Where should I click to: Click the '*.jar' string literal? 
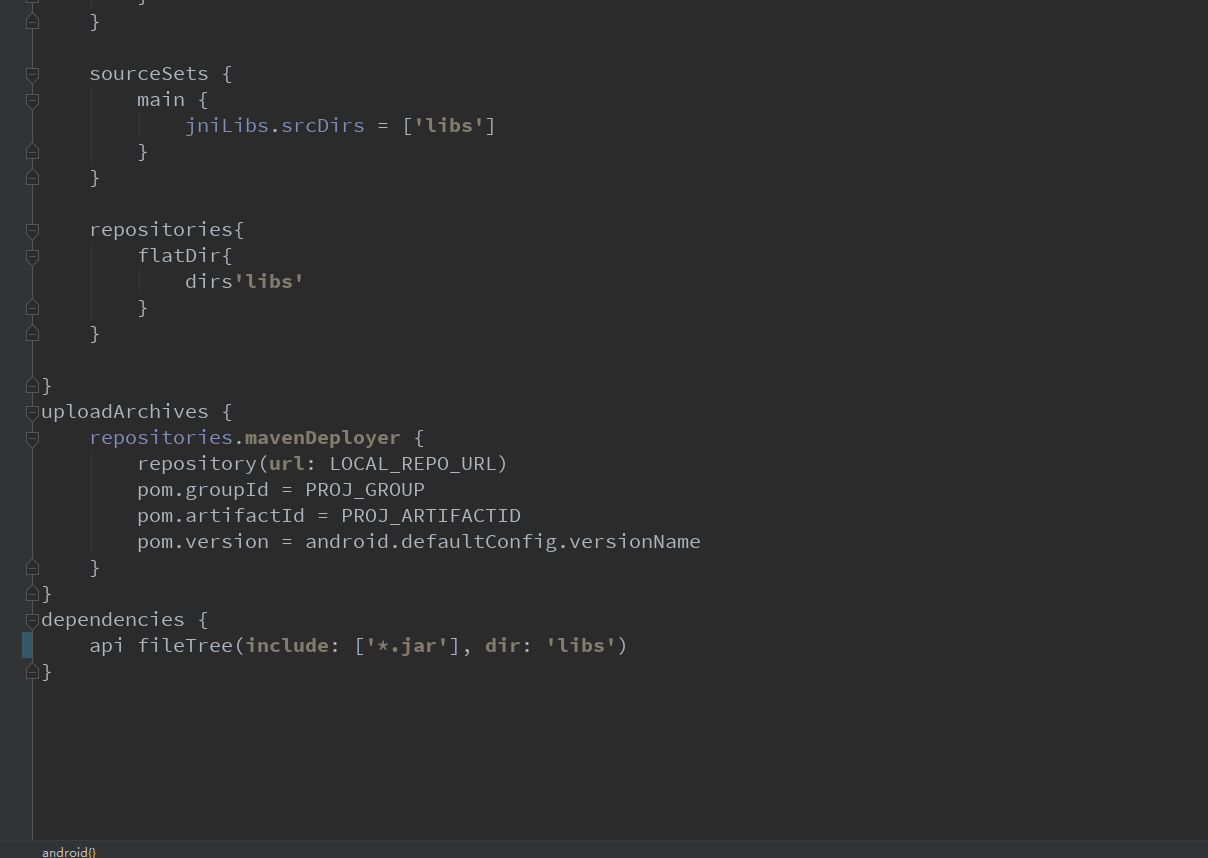[x=406, y=646]
